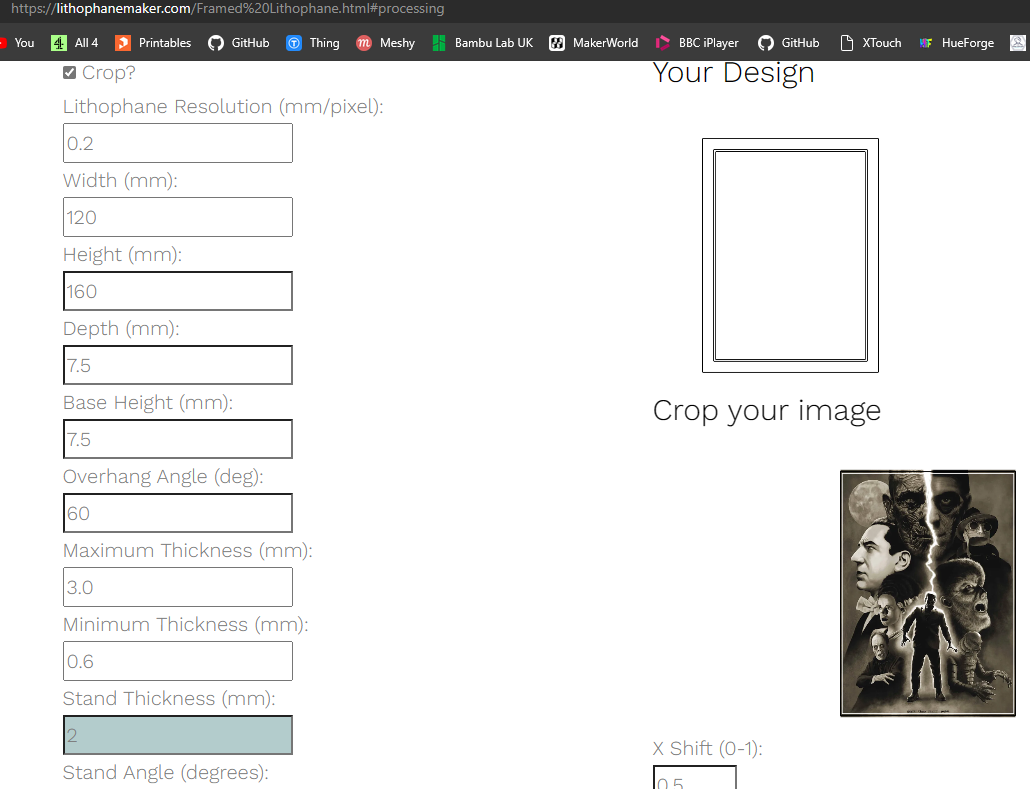The height and width of the screenshot is (789, 1030).
Task: Open the last bookmark icon after HueForge
Action: pos(1018,43)
